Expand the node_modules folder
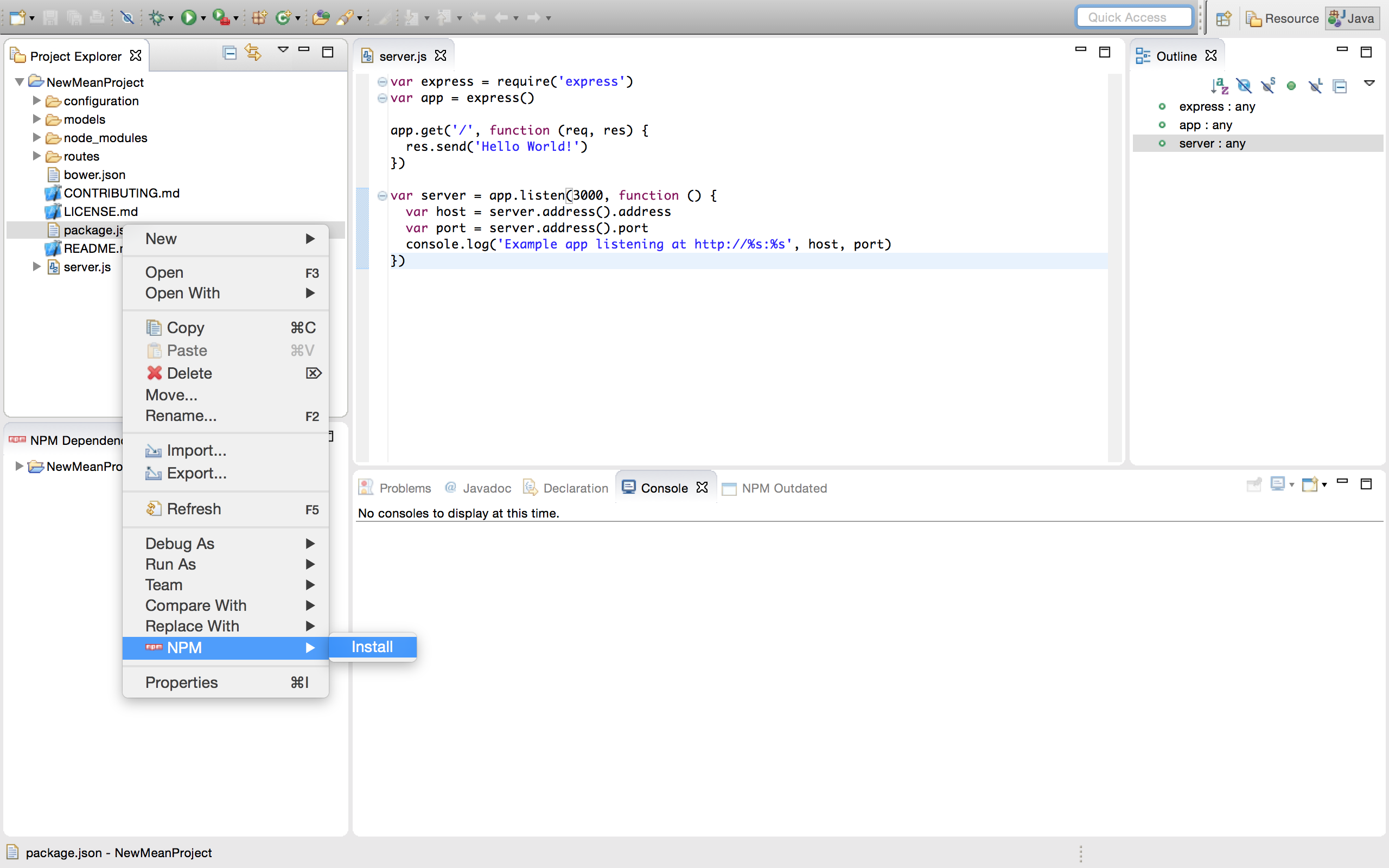This screenshot has height=868, width=1389. [37, 138]
